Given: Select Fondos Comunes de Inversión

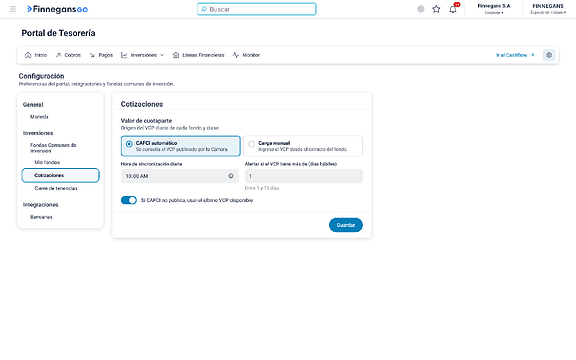Looking at the screenshot, I should (x=53, y=148).
